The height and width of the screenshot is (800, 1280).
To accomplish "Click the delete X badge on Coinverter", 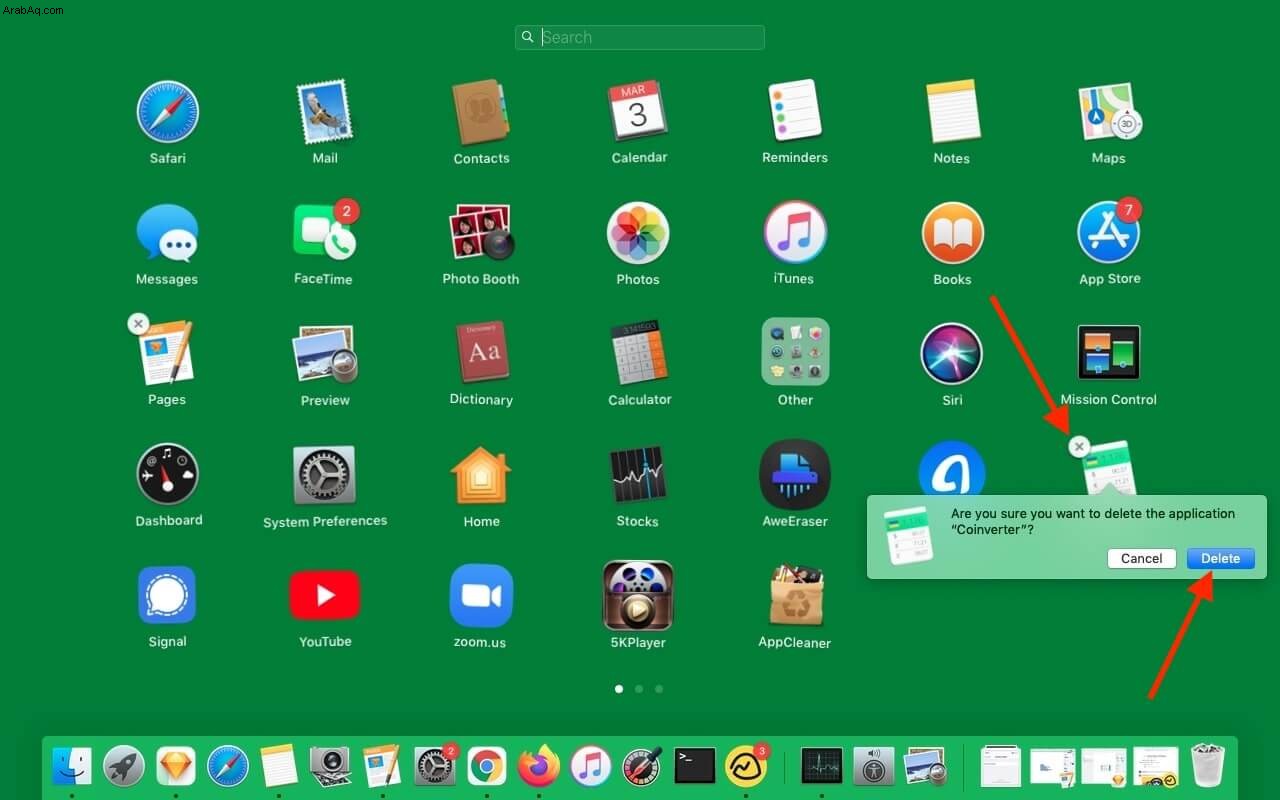I will click(1079, 447).
